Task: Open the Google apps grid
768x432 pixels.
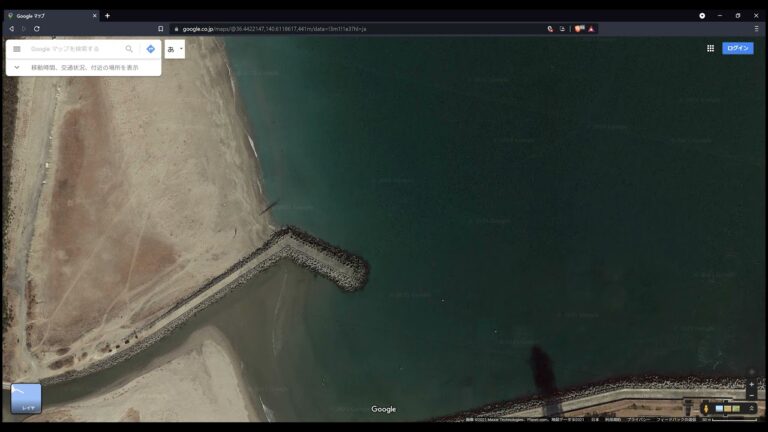Action: pos(710,48)
